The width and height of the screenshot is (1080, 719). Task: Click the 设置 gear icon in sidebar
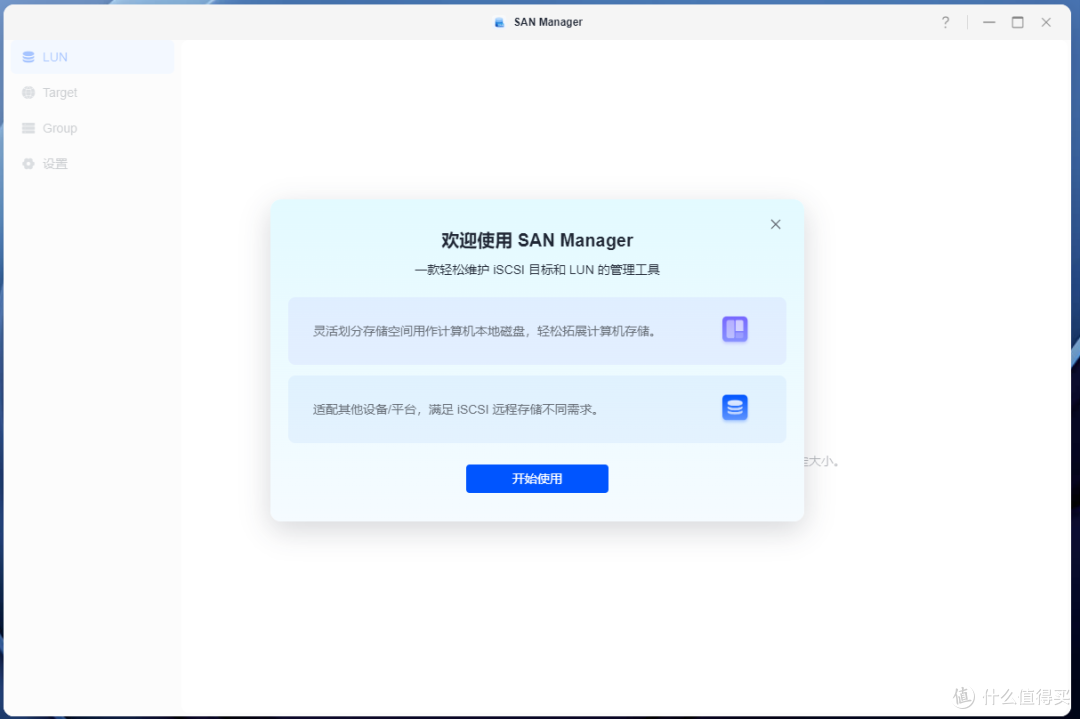28,164
